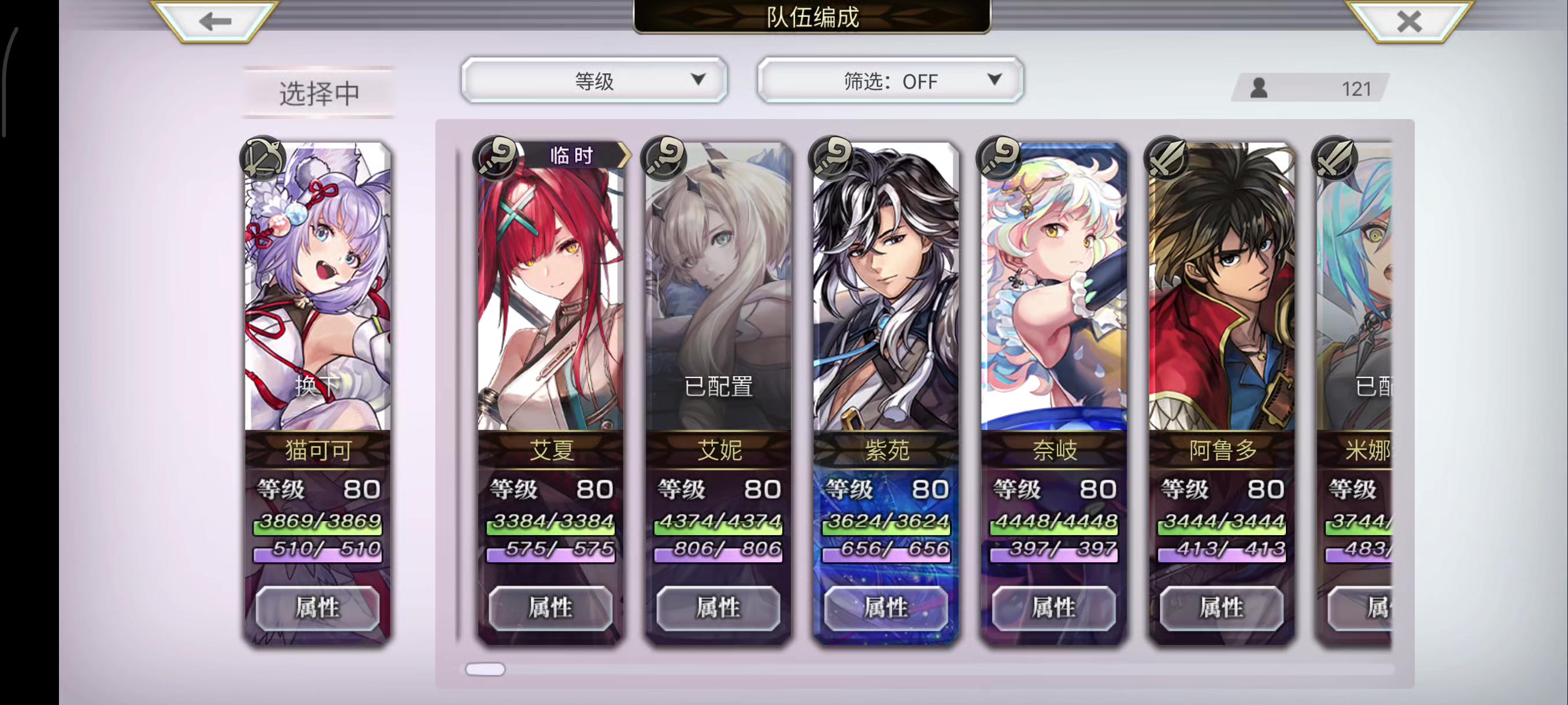Click the staff class icon on 艾夏
Screen dimensions: 1568x705
coord(496,158)
